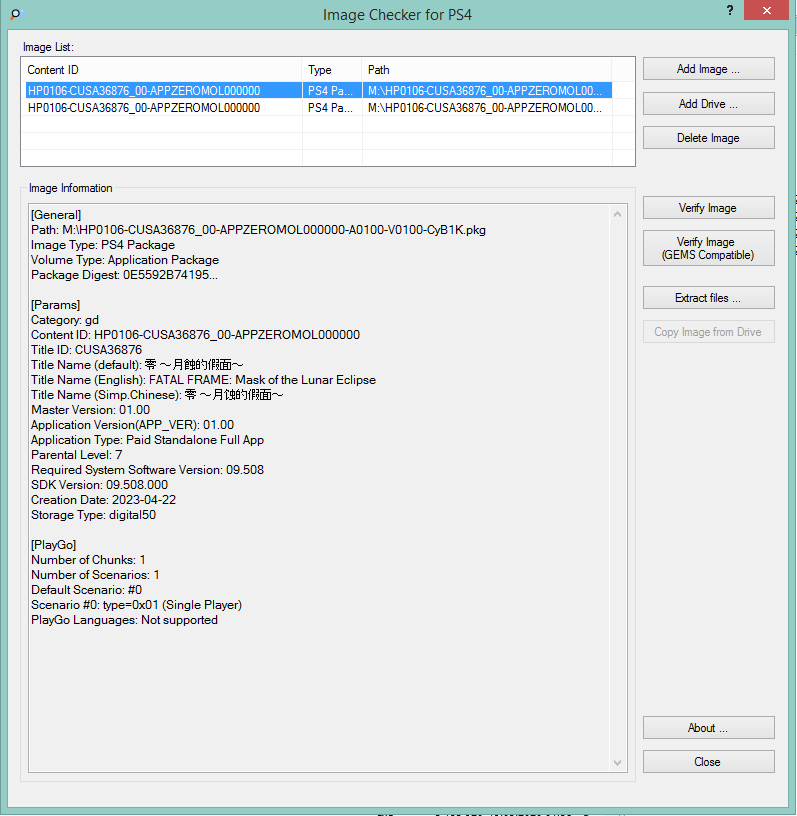This screenshot has height=816, width=797.
Task: Click the Volume Type: Application Package line
Action: point(125,260)
